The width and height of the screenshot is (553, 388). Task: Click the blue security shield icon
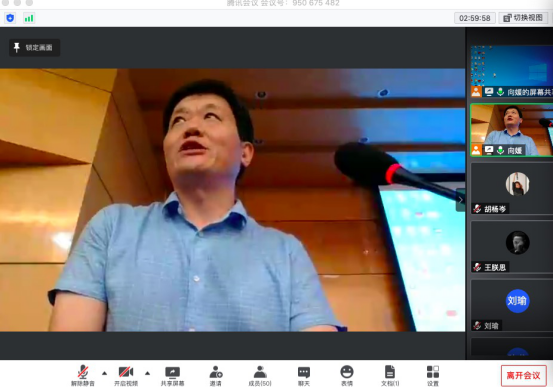pos(10,18)
